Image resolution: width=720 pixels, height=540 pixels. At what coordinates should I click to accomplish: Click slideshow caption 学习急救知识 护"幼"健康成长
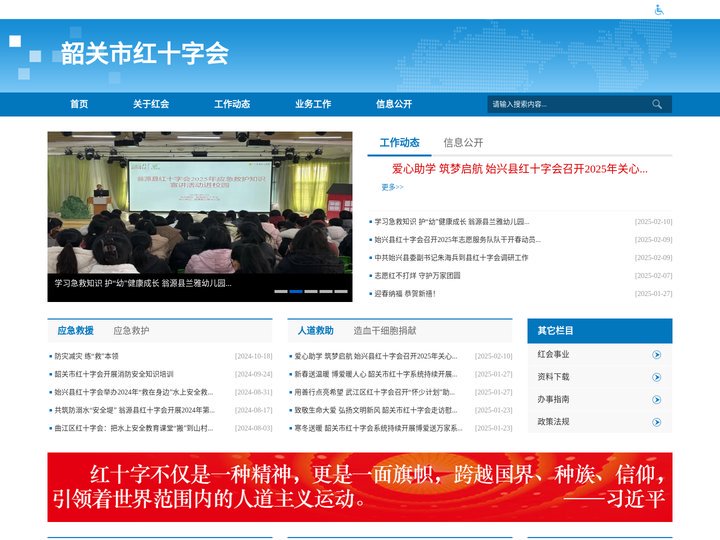pos(143,283)
